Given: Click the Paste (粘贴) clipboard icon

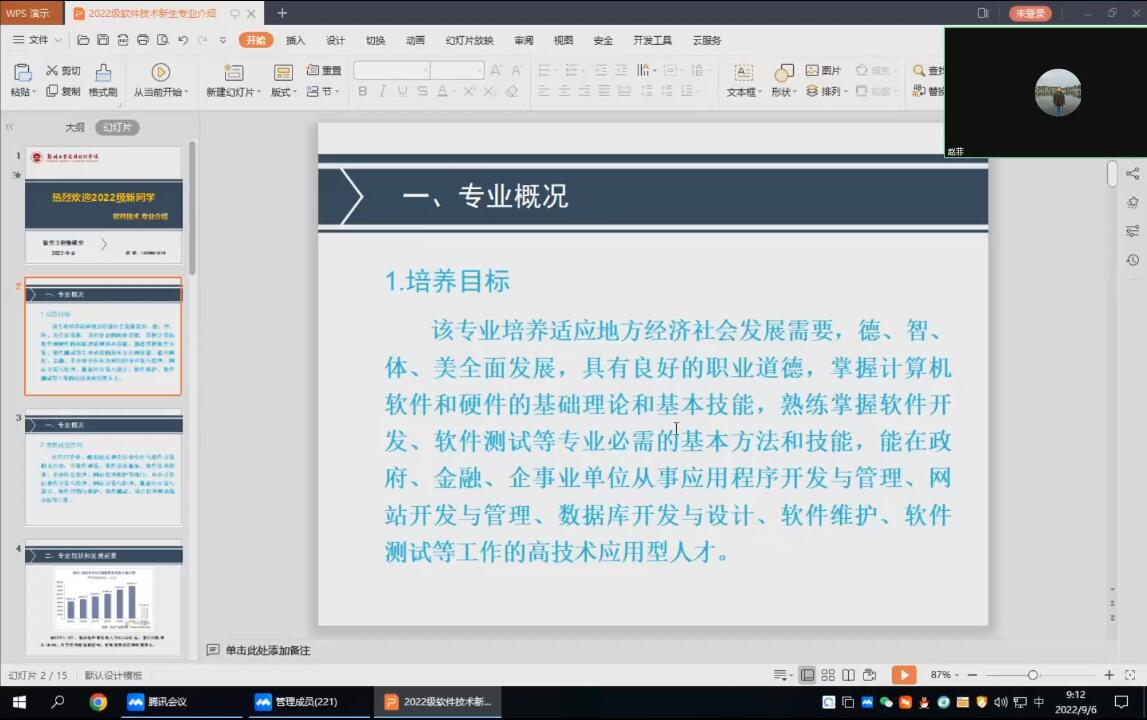Looking at the screenshot, I should tap(21, 73).
